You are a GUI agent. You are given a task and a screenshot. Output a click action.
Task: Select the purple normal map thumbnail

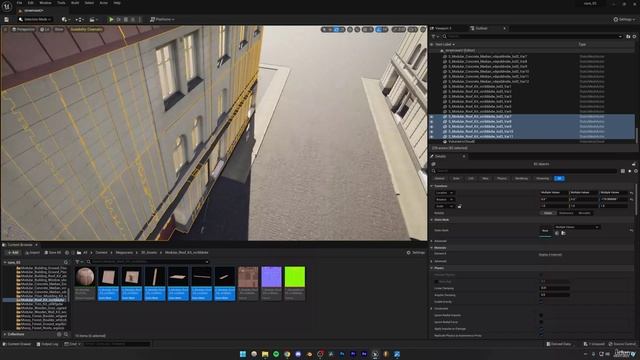click(x=271, y=276)
